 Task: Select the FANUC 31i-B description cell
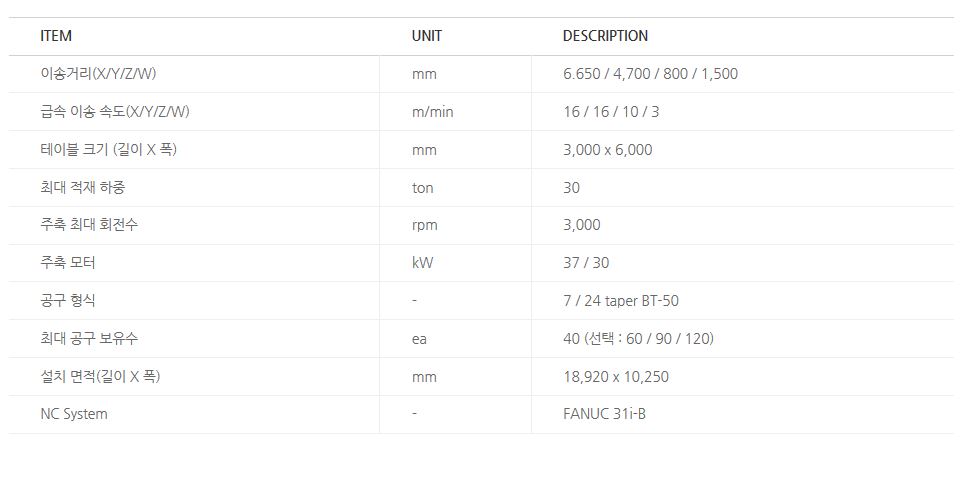[604, 414]
